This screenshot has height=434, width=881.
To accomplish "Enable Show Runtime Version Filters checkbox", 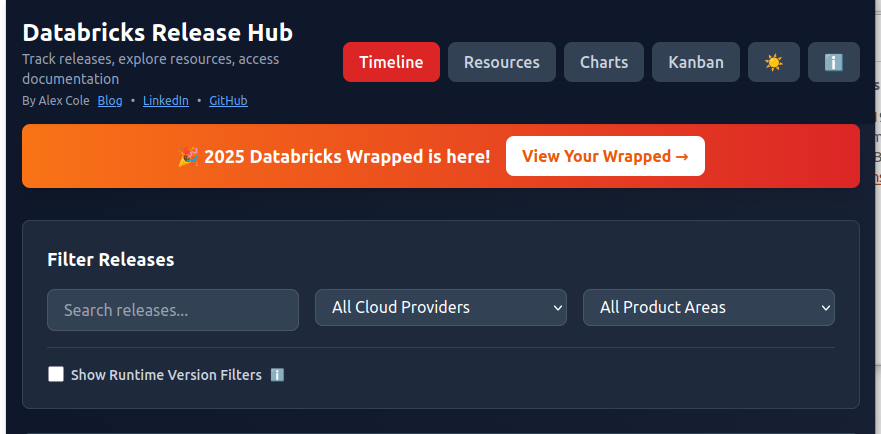I will (x=56, y=374).
